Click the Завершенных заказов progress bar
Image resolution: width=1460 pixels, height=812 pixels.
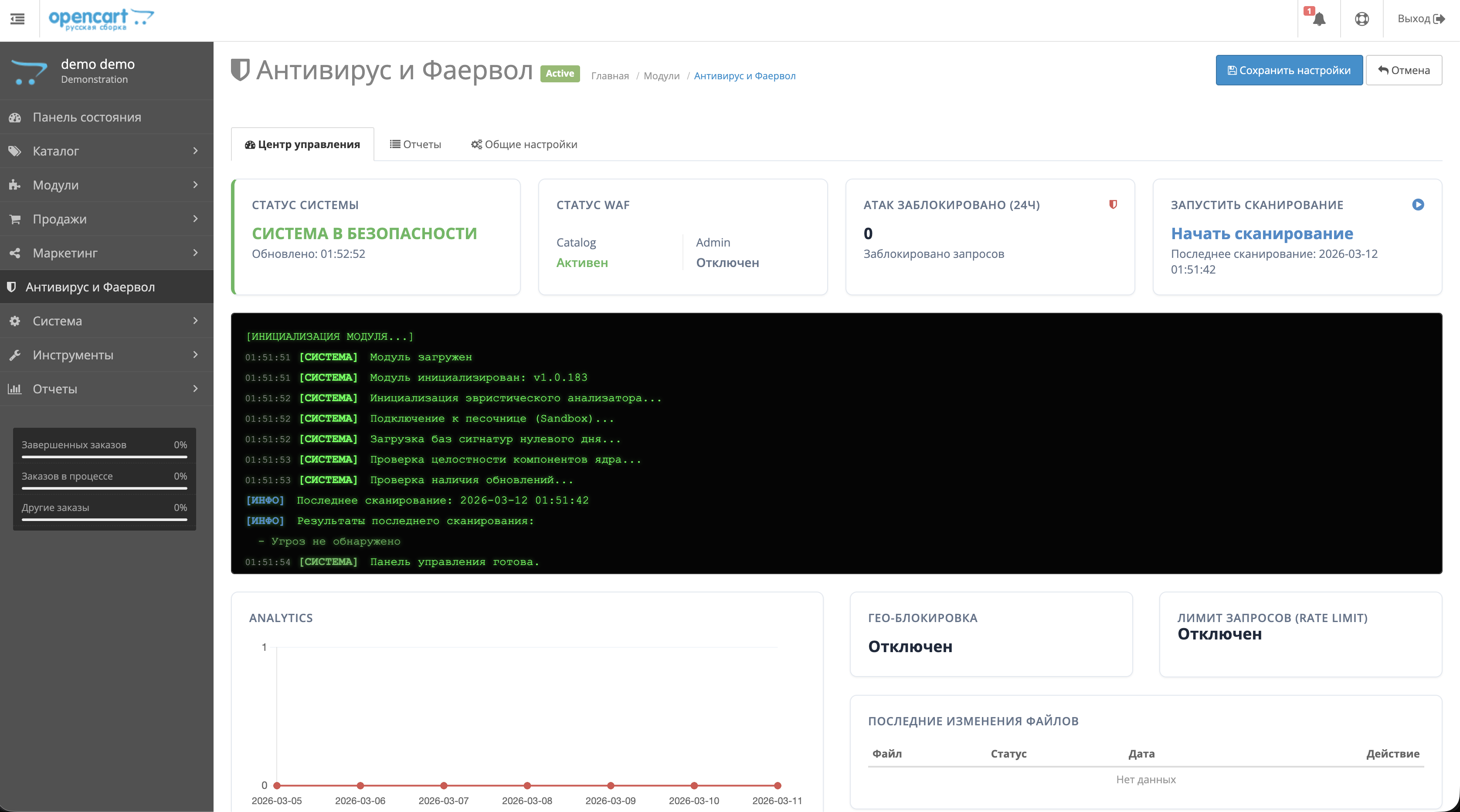[104, 457]
